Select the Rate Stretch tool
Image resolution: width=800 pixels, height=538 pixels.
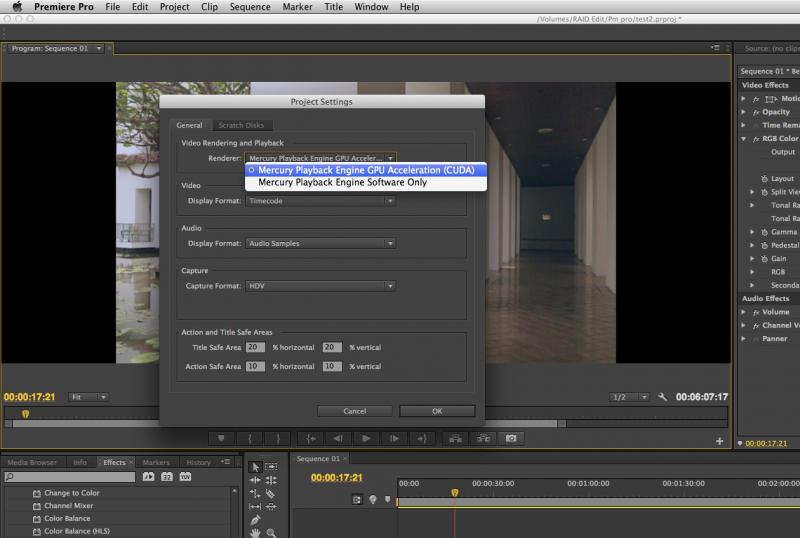pyautogui.click(x=256, y=493)
